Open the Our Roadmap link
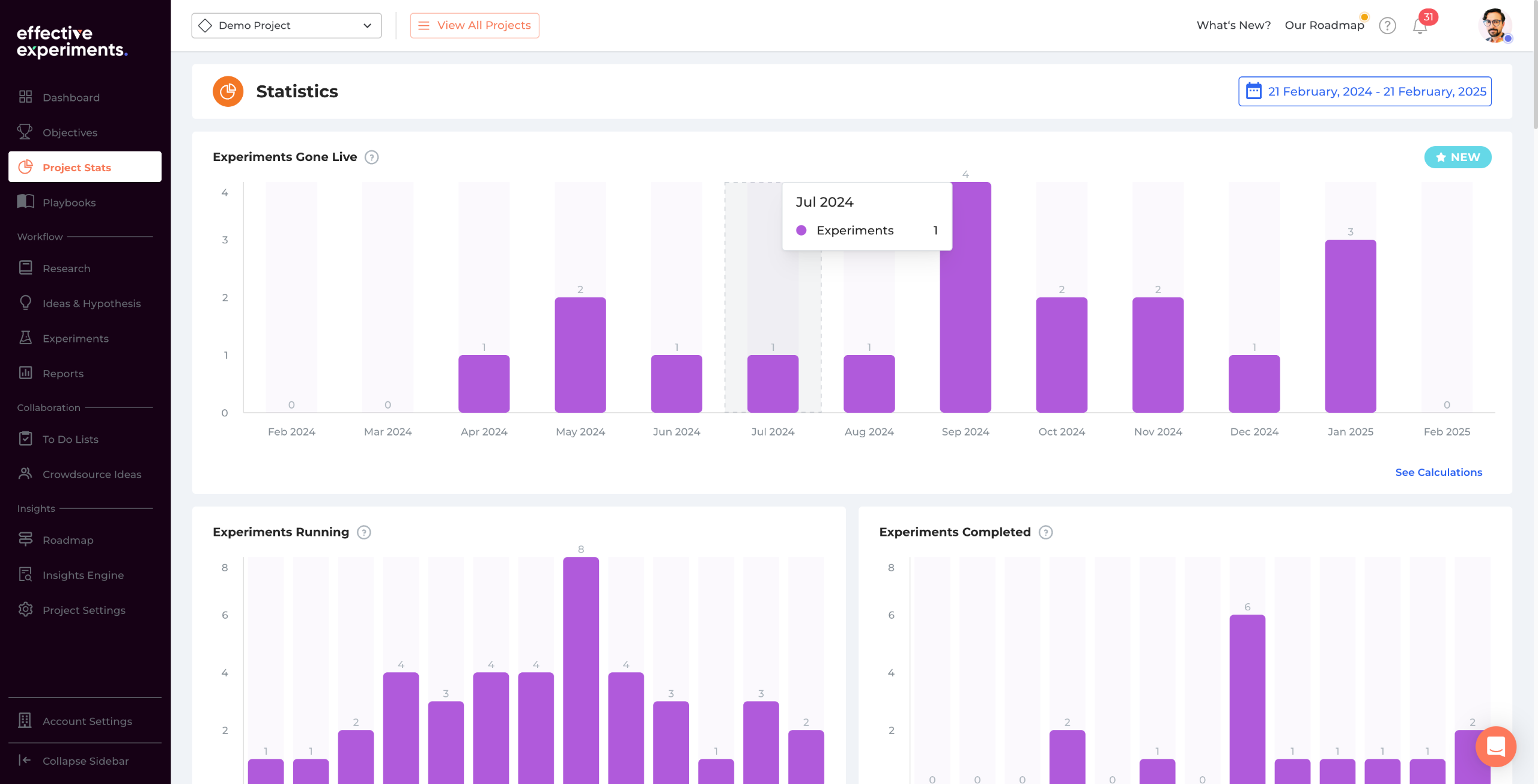Viewport: 1538px width, 784px height. [x=1324, y=25]
